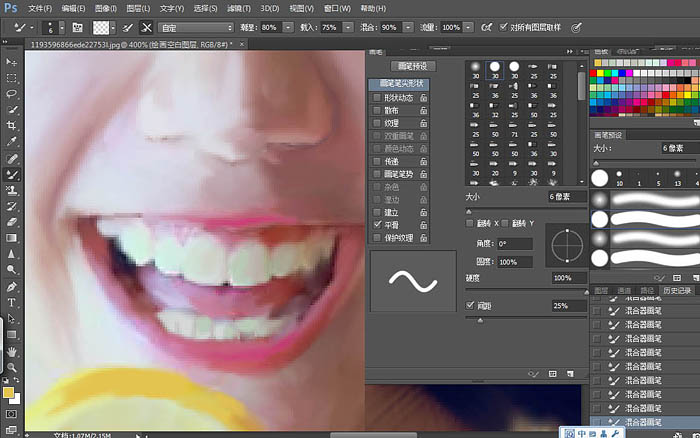Viewport: 700px width, 438px height.
Task: Toggle clean brush after each stroke icon
Action: (x=146, y=28)
